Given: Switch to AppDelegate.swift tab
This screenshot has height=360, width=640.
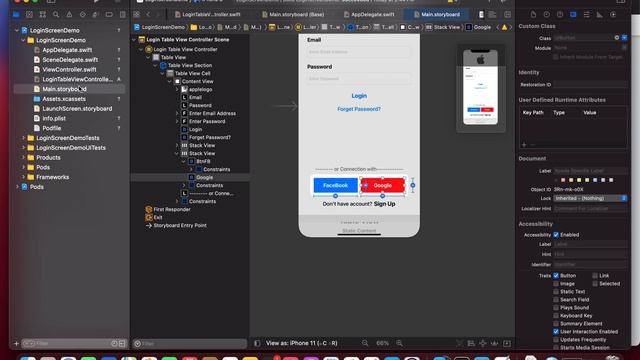Looking at the screenshot, I should tap(369, 14).
